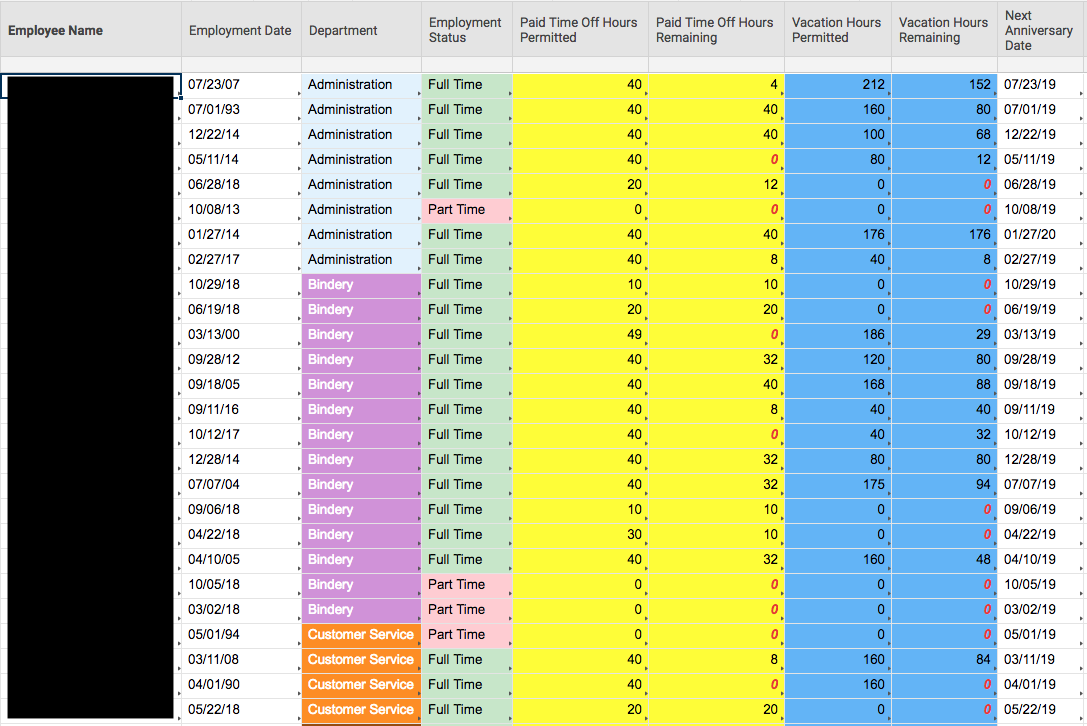This screenshot has height=726, width=1087.
Task: Click the vacation remaining value 94
Action: point(944,484)
